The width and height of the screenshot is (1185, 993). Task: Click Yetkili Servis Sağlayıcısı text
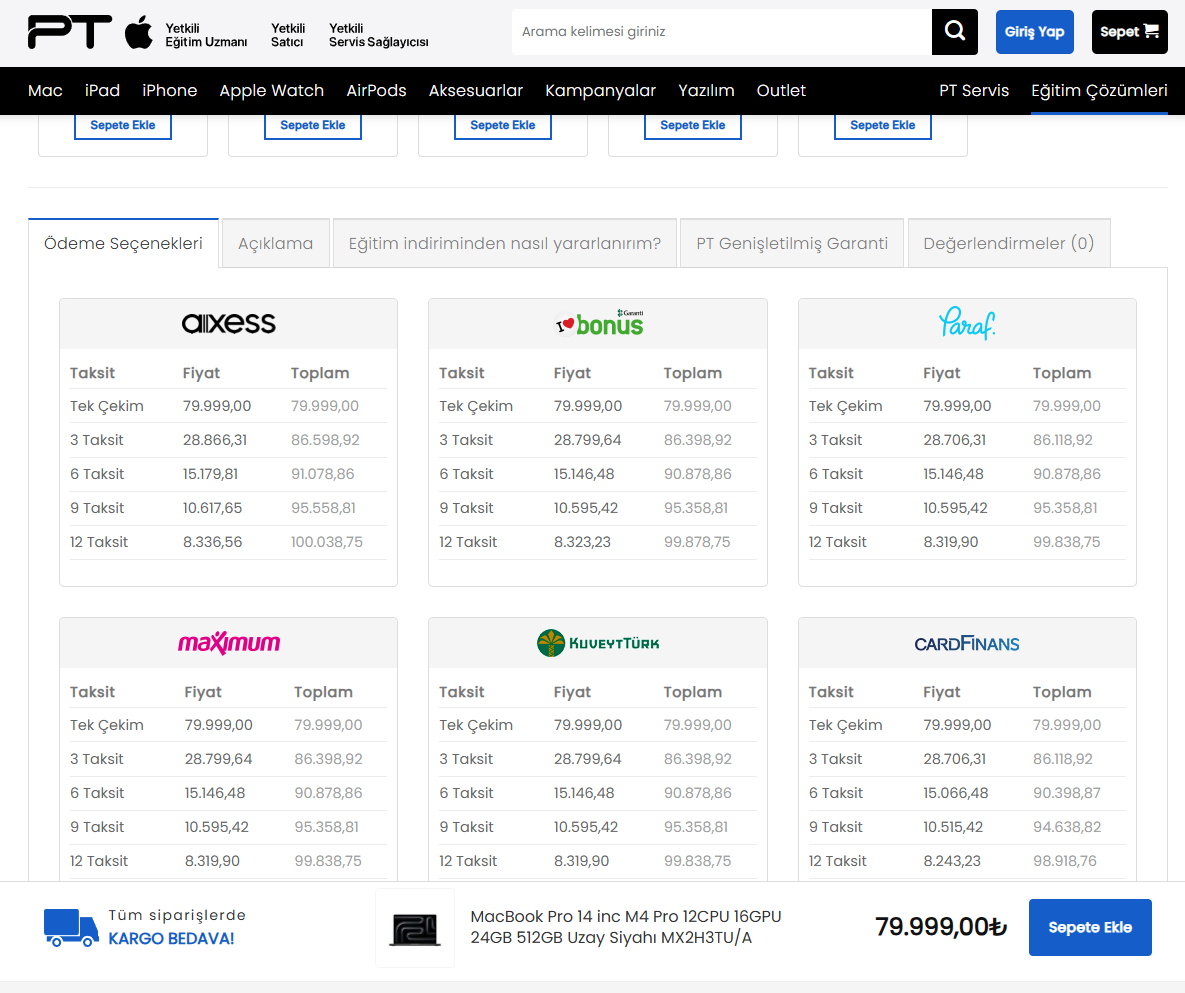pyautogui.click(x=378, y=35)
